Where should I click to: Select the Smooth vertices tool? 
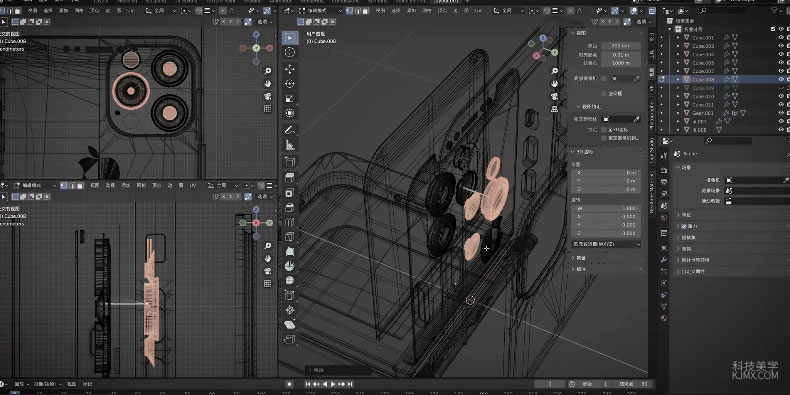click(x=290, y=280)
